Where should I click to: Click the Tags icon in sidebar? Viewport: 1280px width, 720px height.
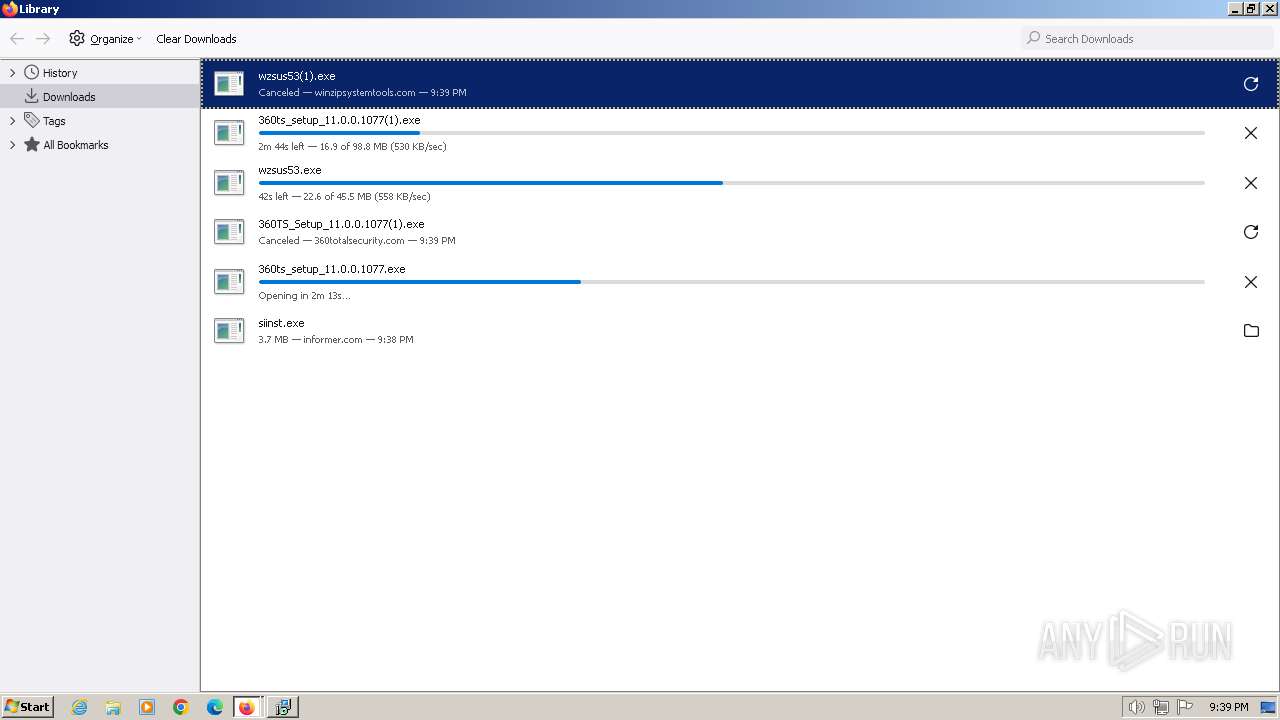pyautogui.click(x=32, y=121)
